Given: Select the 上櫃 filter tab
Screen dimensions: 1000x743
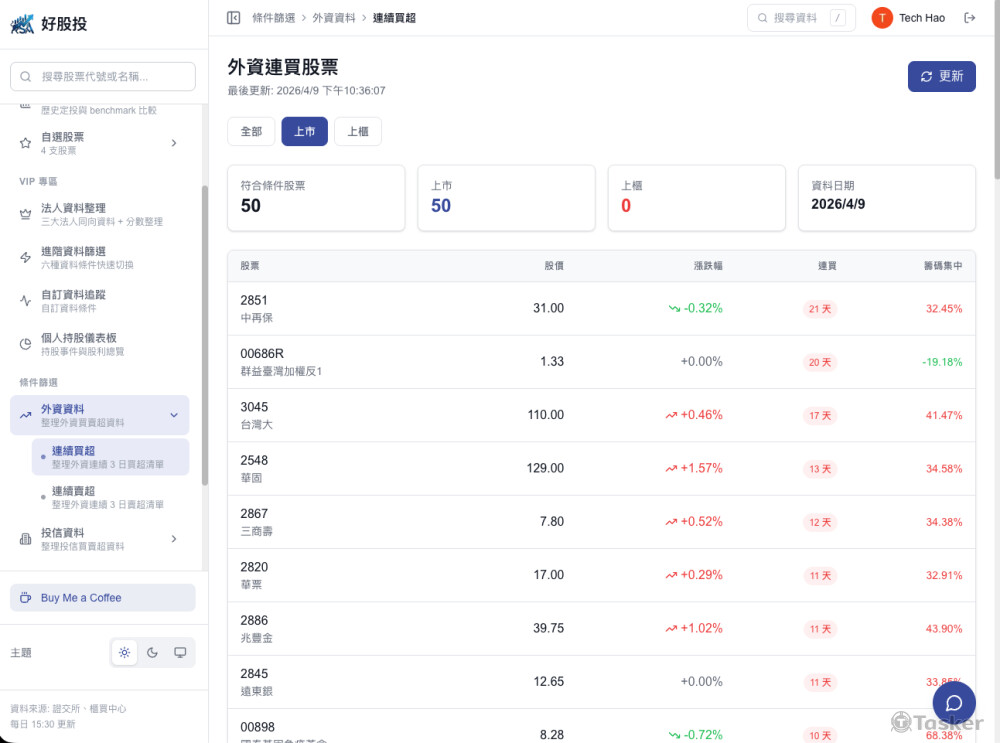Looking at the screenshot, I should (357, 132).
